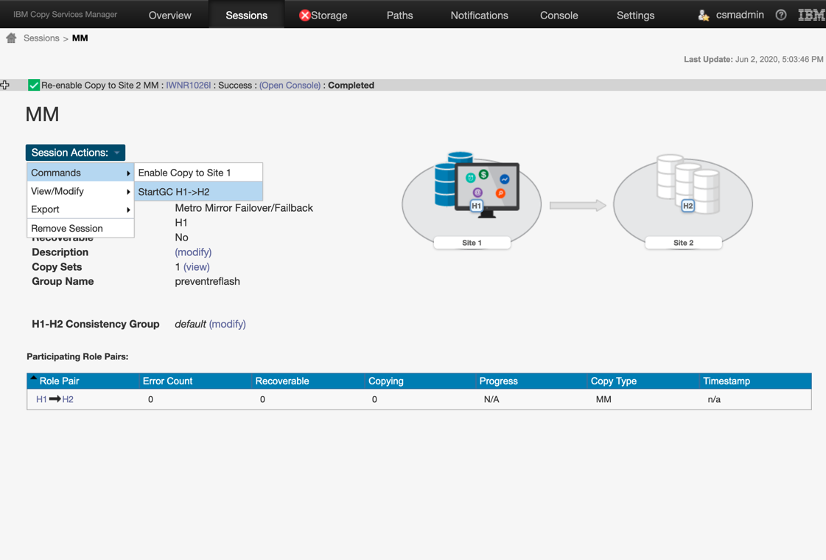The image size is (826, 560).
Task: Open the Notifications tab
Action: pyautogui.click(x=479, y=15)
